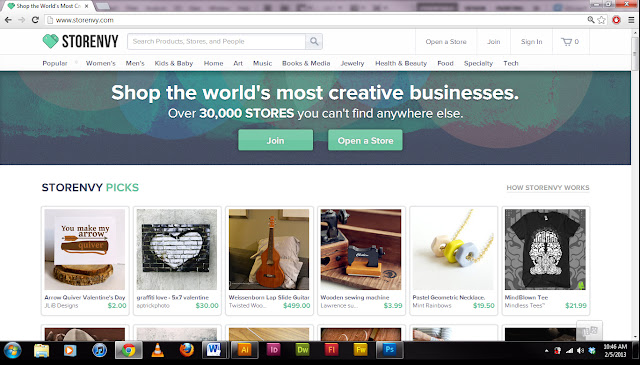Focus the product search field
This screenshot has height=365, width=640.
click(216, 41)
